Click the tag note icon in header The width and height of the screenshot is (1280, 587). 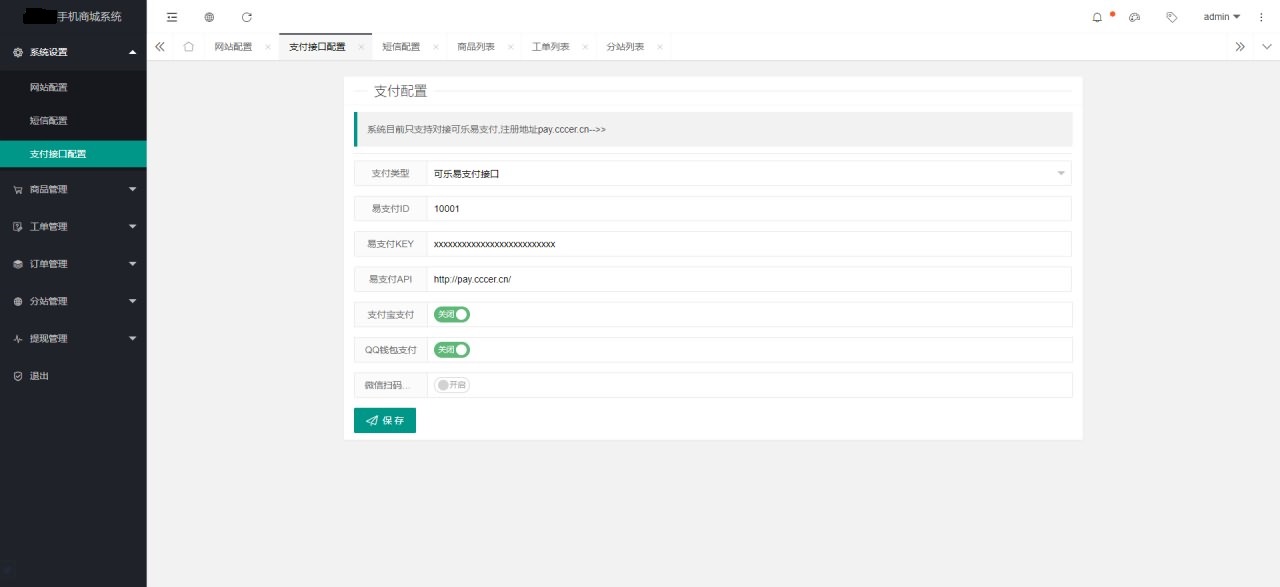click(x=1172, y=17)
